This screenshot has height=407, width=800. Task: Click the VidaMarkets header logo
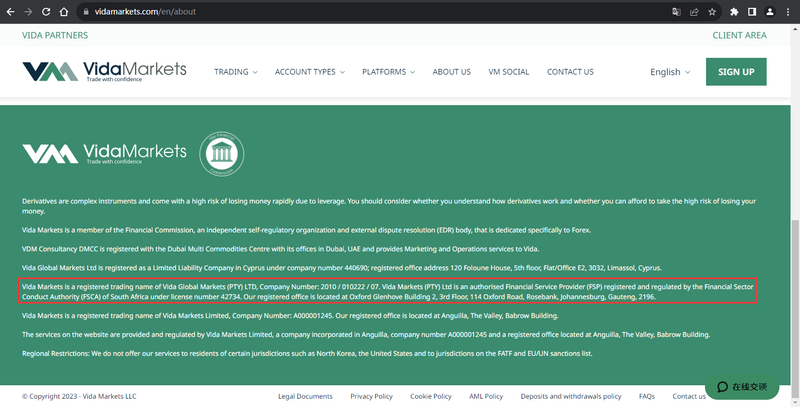105,71
